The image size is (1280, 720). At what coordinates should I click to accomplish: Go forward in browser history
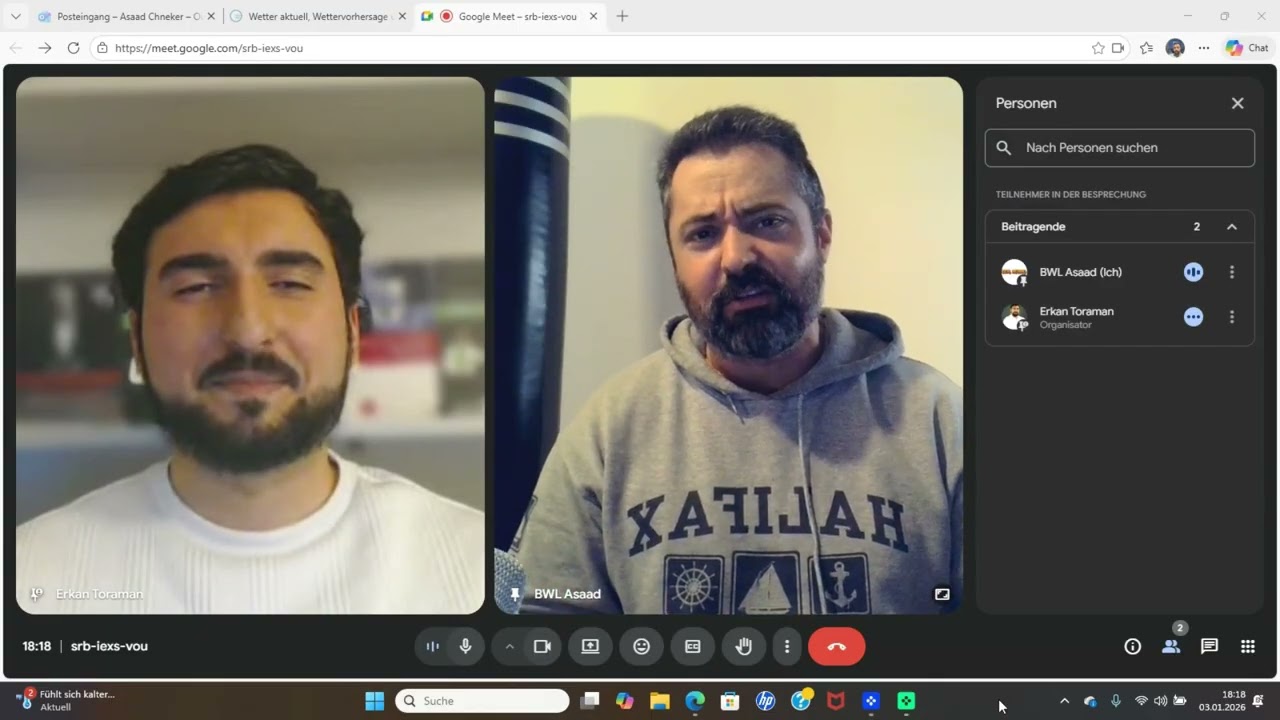coord(44,48)
